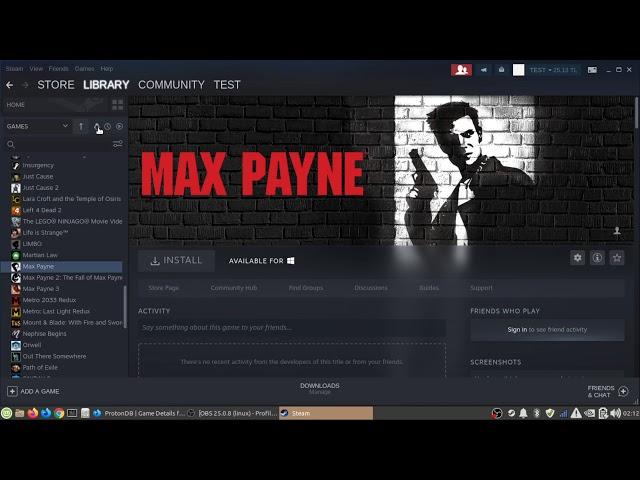The width and height of the screenshot is (640, 480).
Task: Go to the STORE tab
Action: (56, 85)
